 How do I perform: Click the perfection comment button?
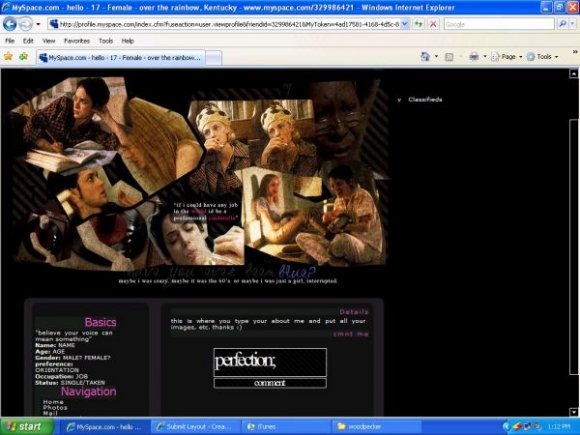pyautogui.click(x=270, y=383)
